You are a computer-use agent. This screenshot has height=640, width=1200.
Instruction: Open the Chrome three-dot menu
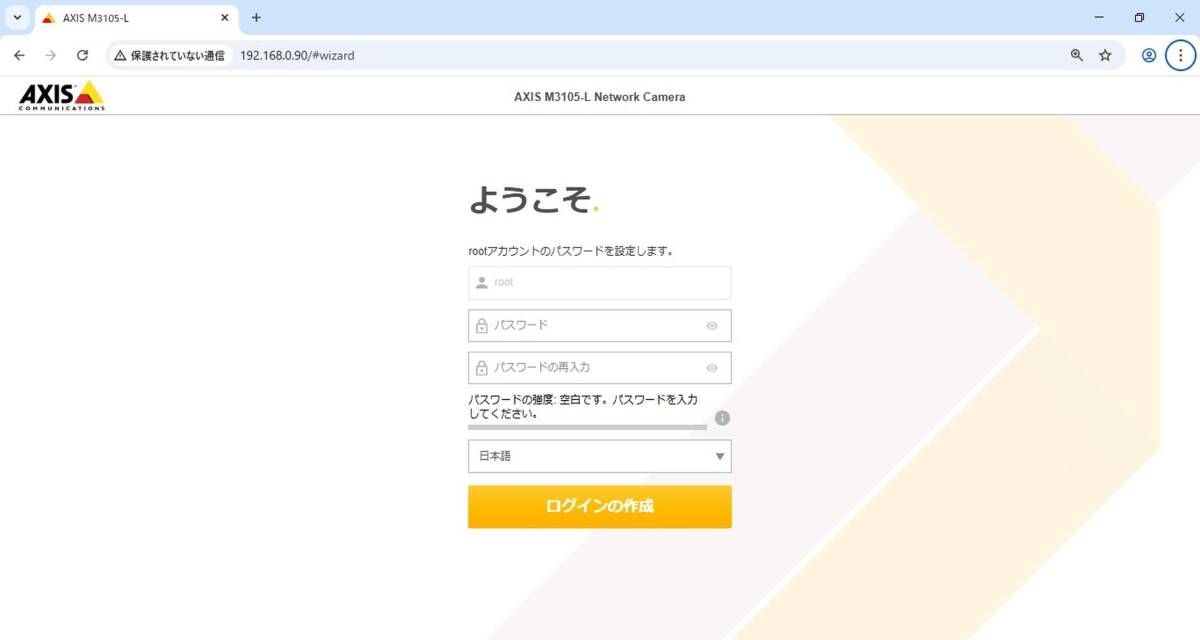1180,56
